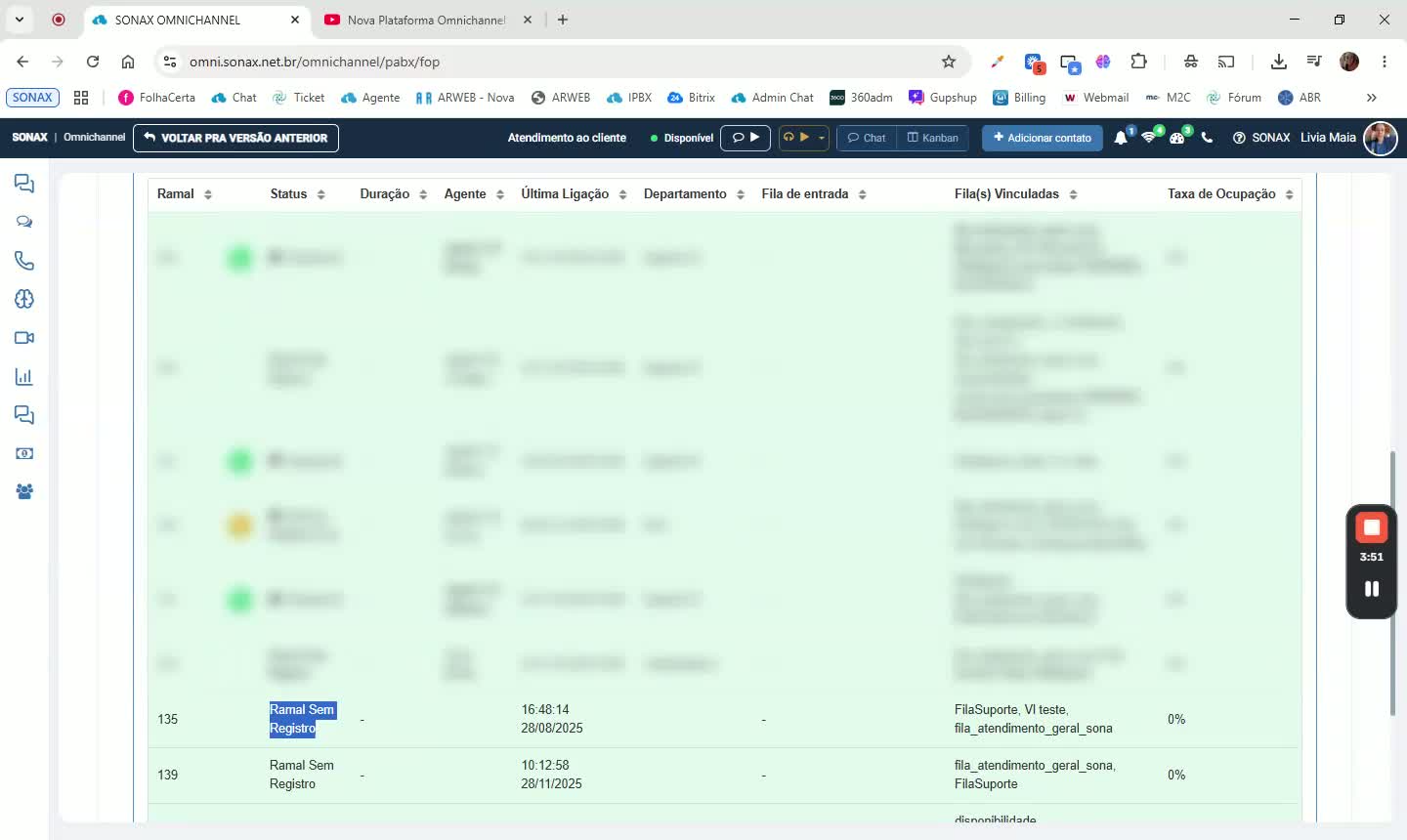Open the contacts group sidebar icon
The width and height of the screenshot is (1407, 840).
point(24,491)
